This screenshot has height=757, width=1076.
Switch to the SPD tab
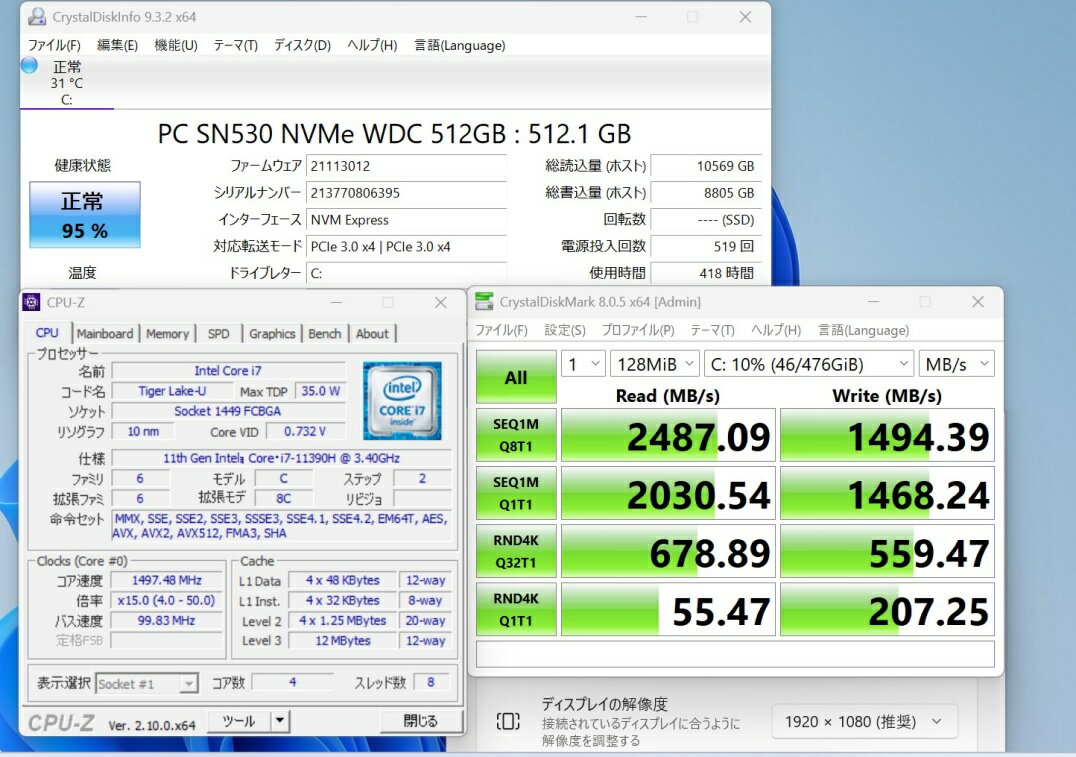coord(218,334)
